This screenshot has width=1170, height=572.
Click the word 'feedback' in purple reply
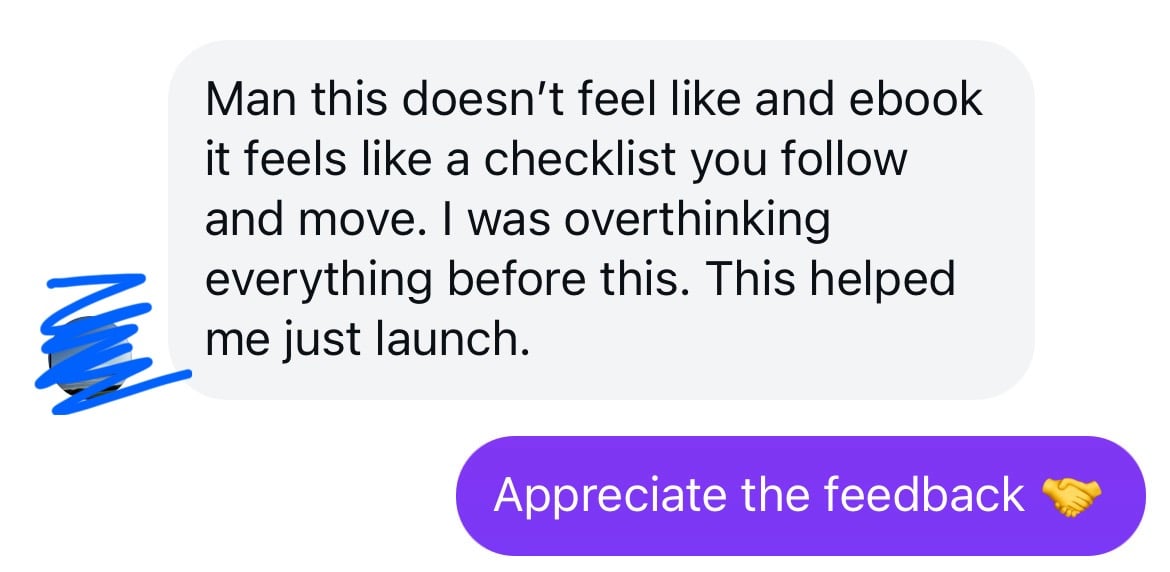(925, 495)
